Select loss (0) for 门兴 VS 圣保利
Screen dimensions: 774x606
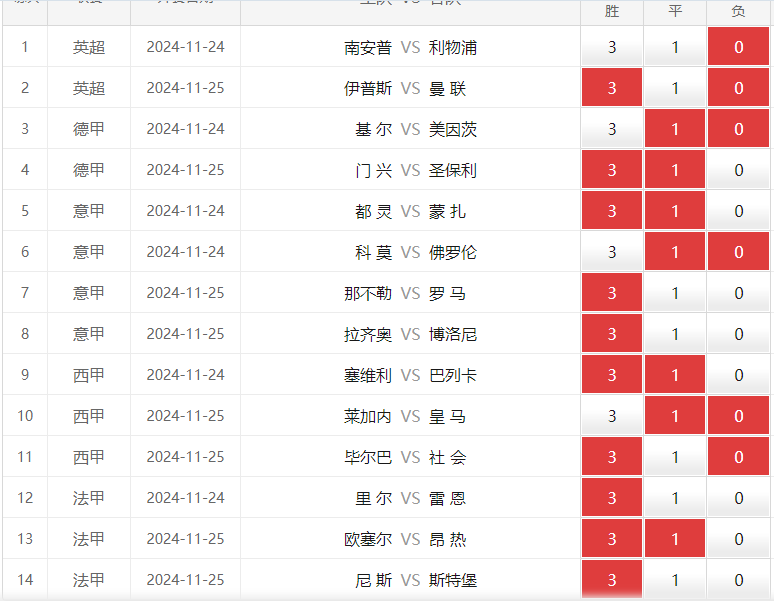tap(738, 170)
